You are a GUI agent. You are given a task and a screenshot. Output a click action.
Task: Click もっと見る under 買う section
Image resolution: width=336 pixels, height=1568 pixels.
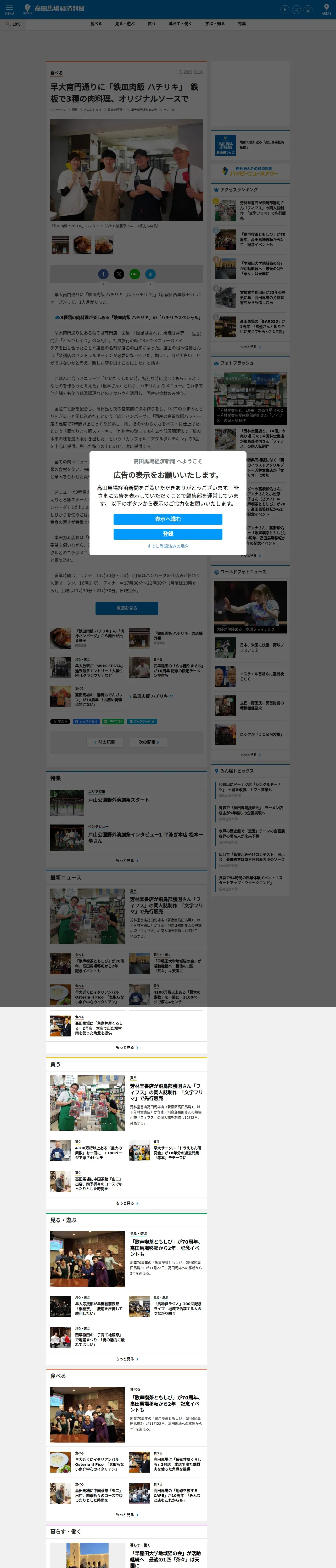tap(127, 1203)
